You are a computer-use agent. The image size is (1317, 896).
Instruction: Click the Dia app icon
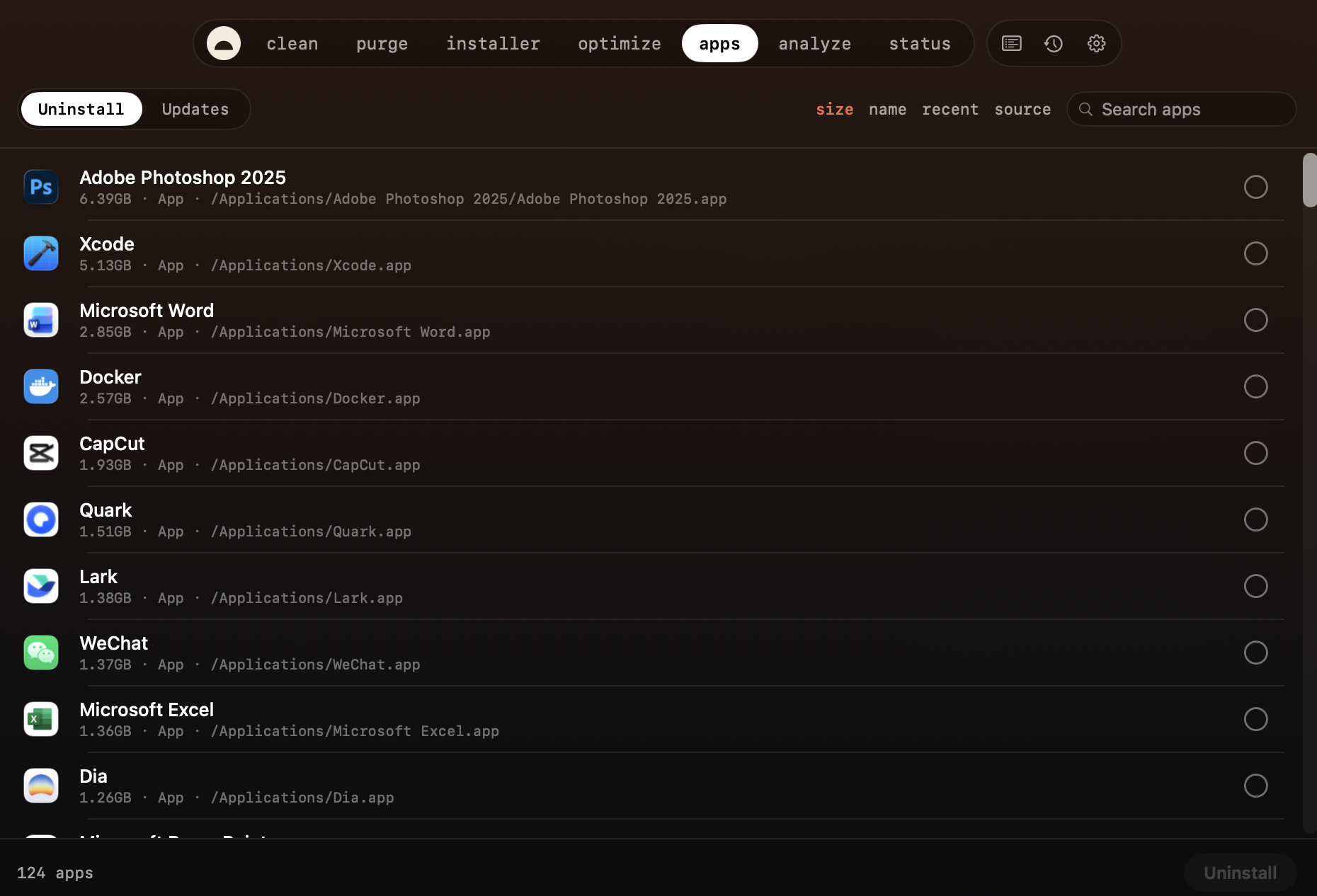click(41, 786)
